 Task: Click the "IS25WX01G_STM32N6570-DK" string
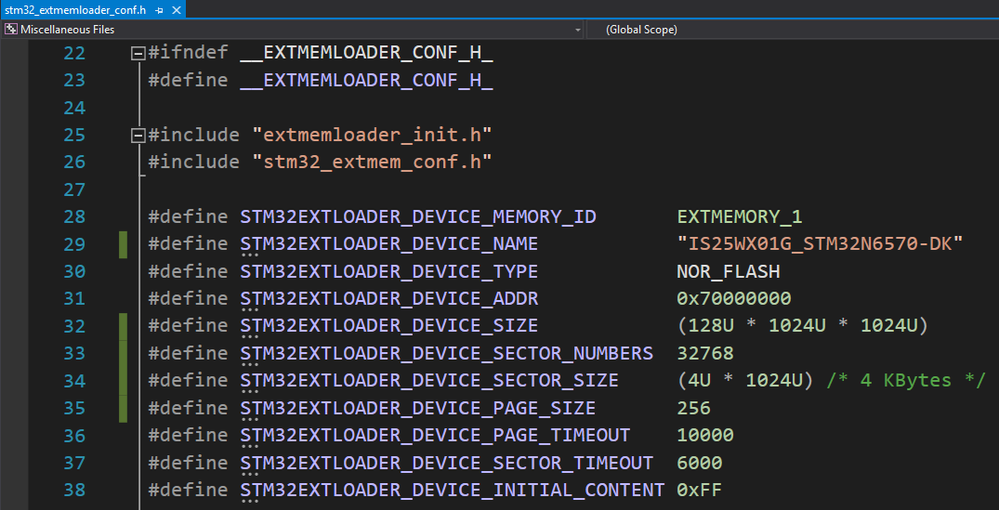820,244
